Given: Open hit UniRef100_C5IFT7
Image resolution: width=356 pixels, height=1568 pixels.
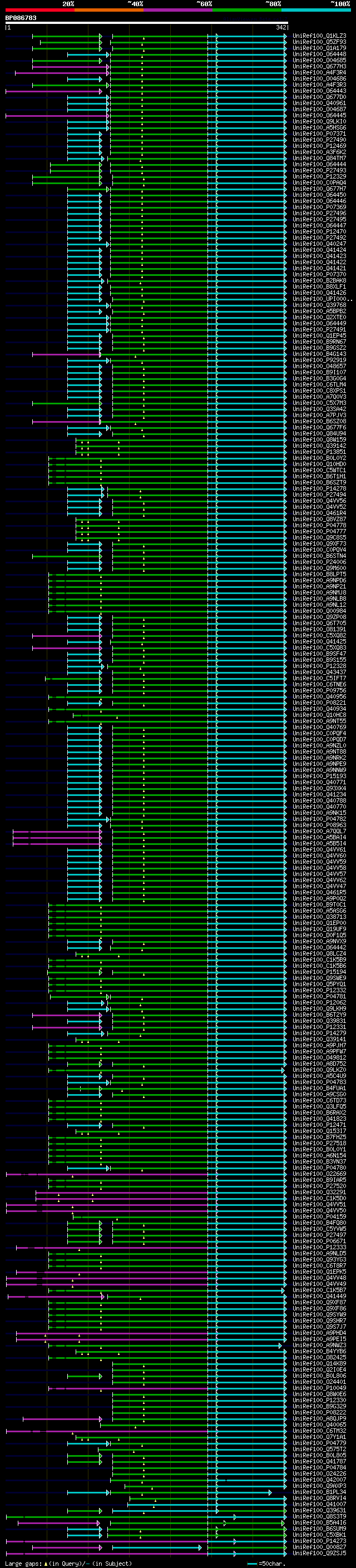Looking at the screenshot, I should point(319,679).
